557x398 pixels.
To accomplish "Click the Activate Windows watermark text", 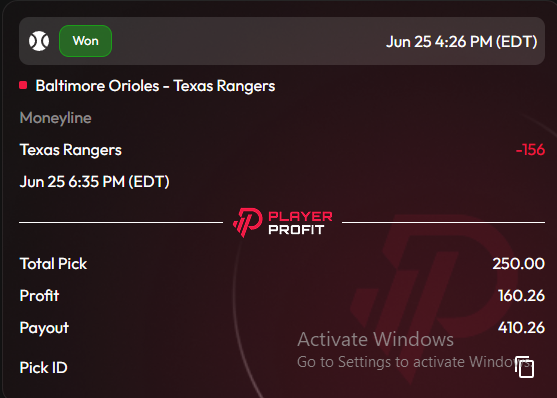I will click(375, 339).
